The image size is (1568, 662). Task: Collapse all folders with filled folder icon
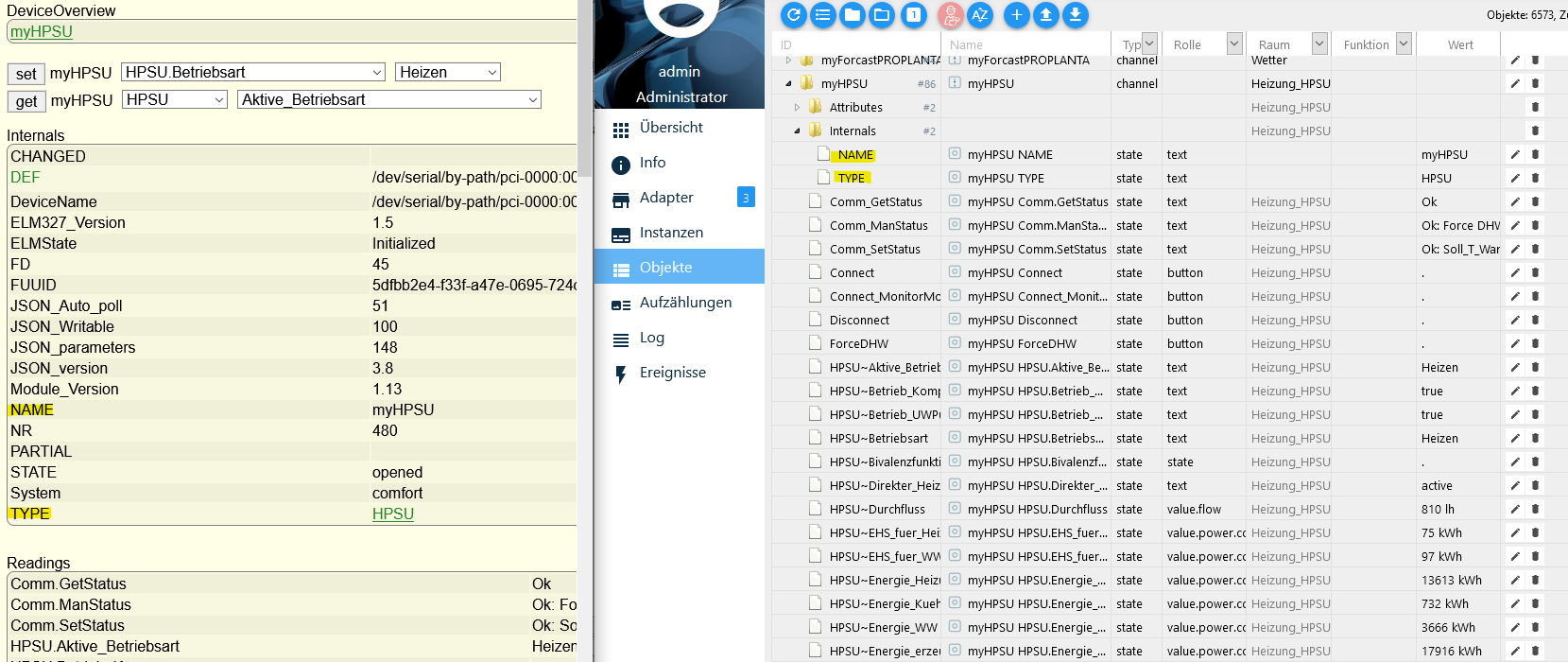coord(853,14)
